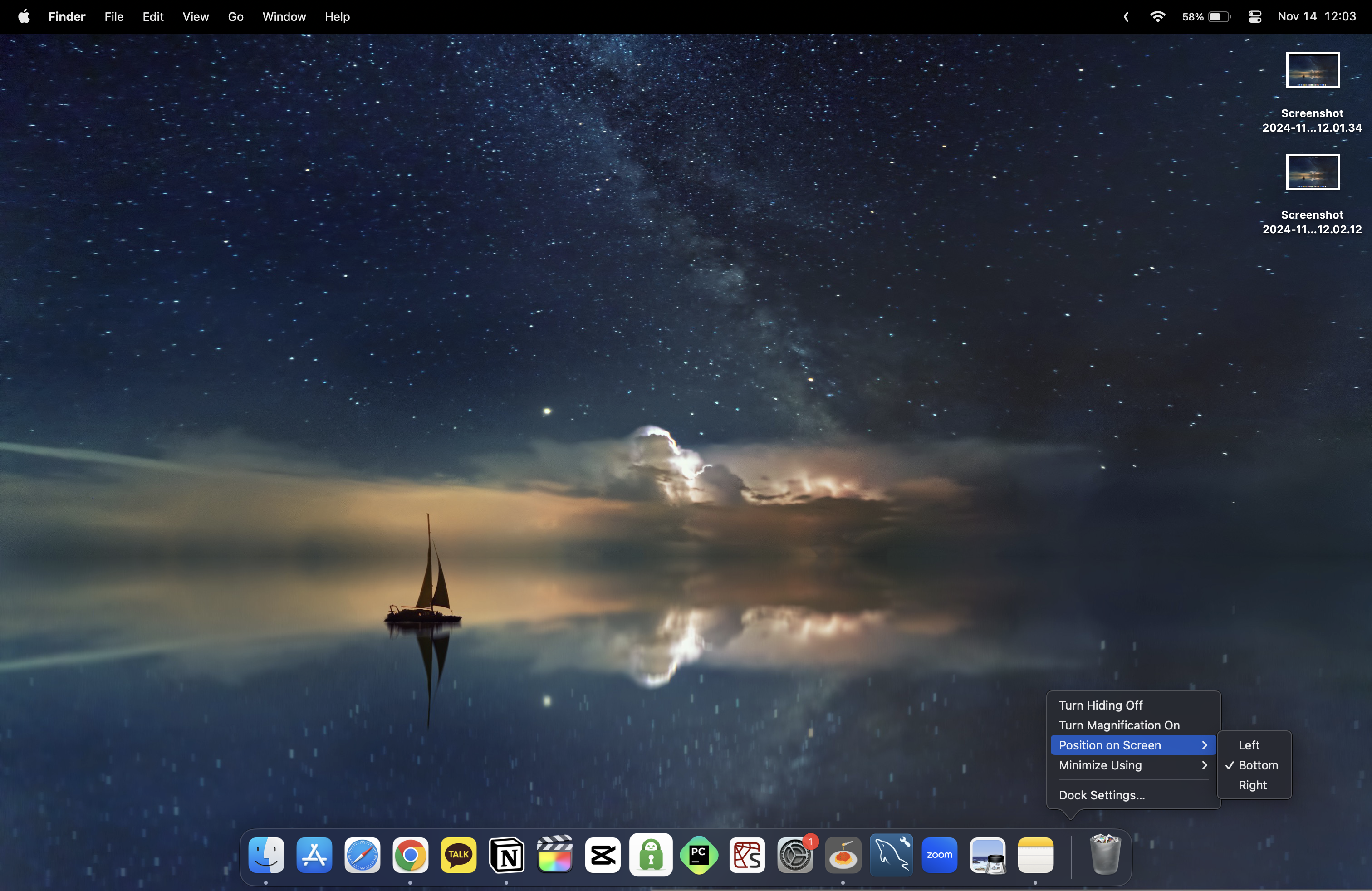
Task: Select Right dock position
Action: pos(1252,785)
